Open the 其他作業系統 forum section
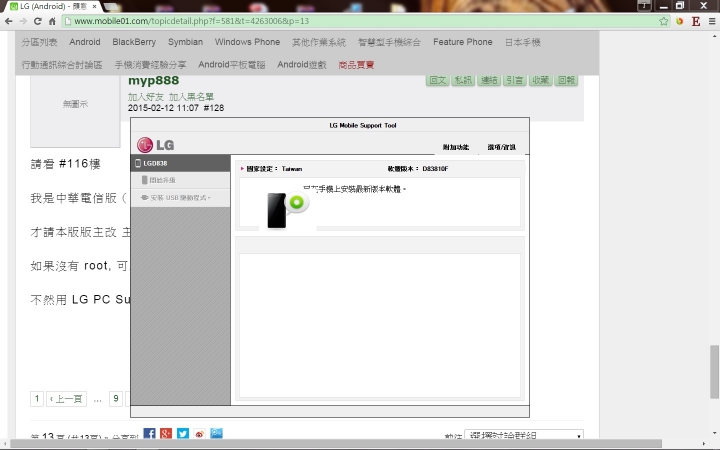 tap(319, 42)
